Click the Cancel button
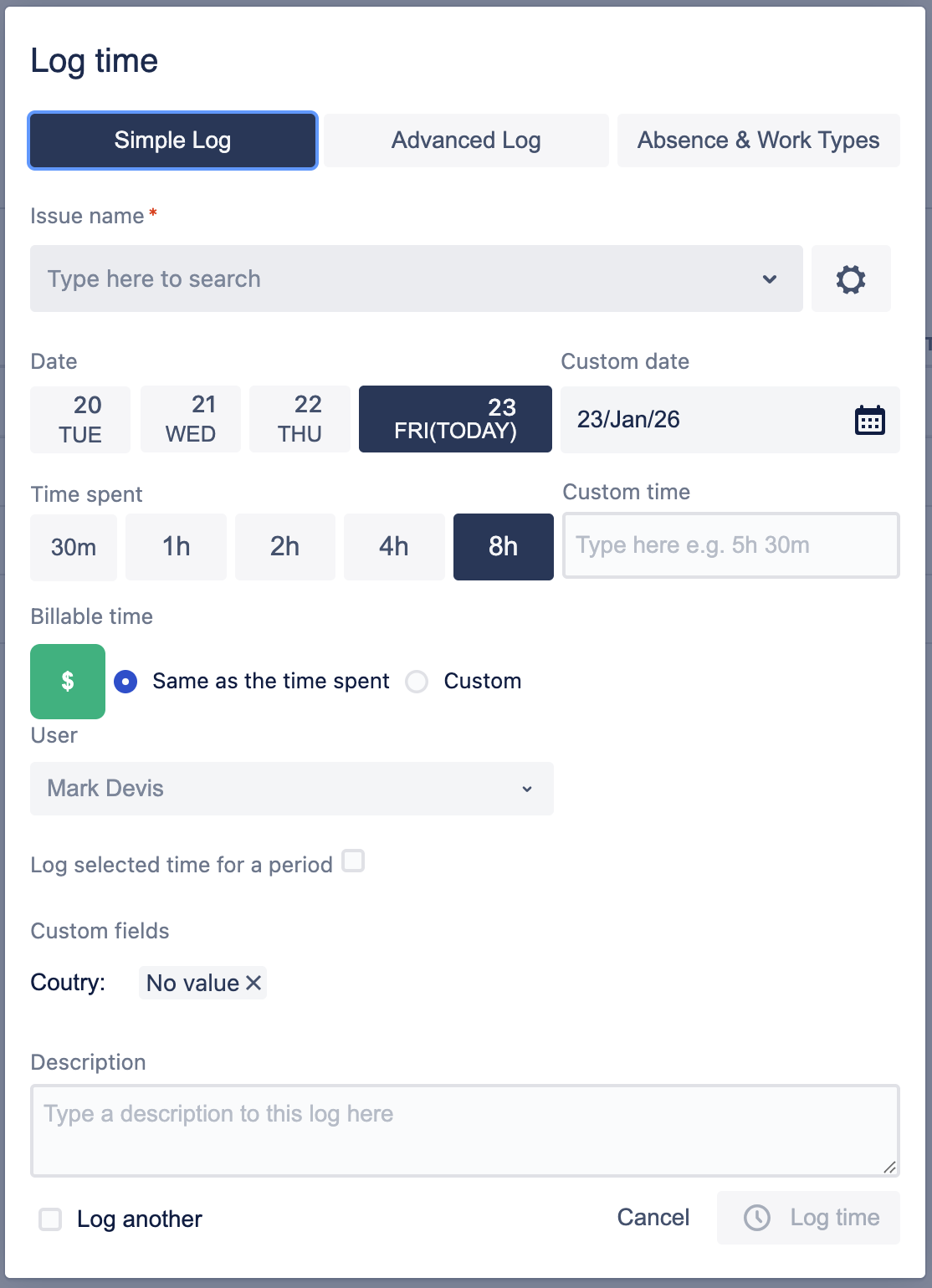The image size is (932, 1288). [x=653, y=1218]
